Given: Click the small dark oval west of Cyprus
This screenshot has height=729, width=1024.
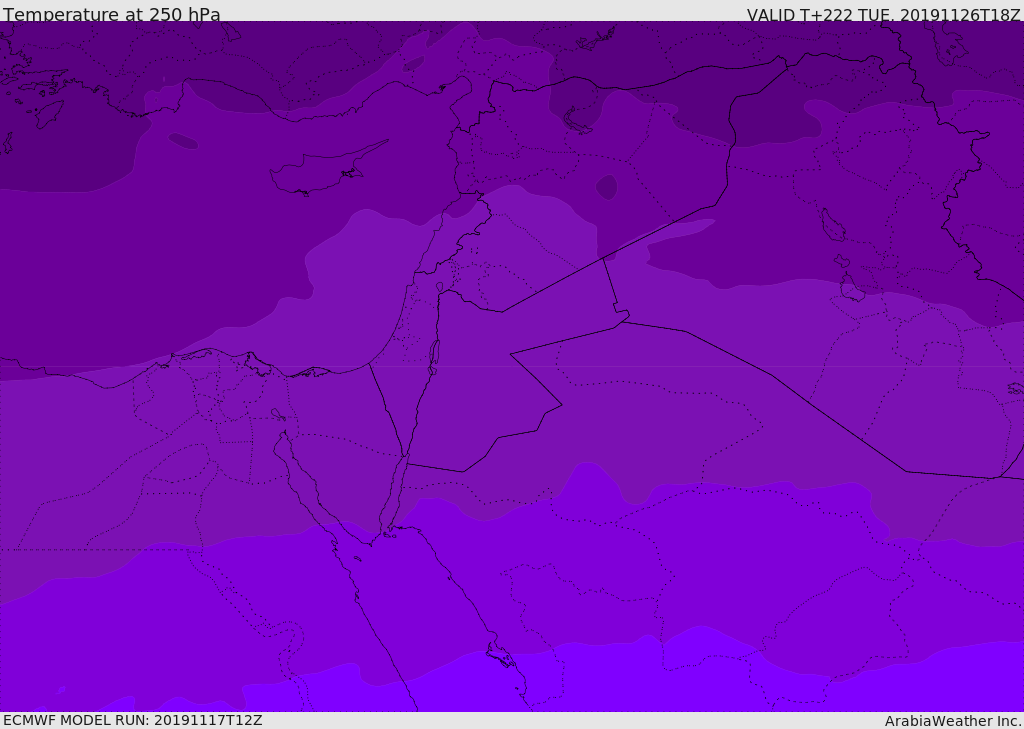Looking at the screenshot, I should pyautogui.click(x=183, y=141).
